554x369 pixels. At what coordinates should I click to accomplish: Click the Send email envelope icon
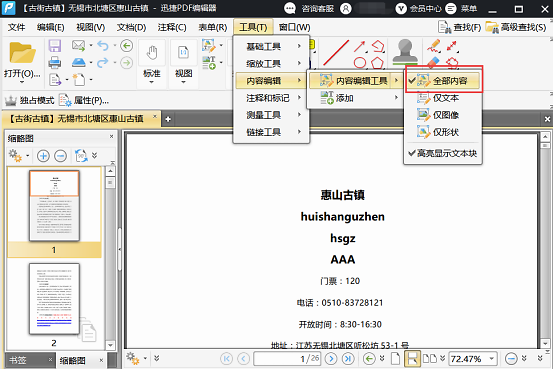click(78, 45)
